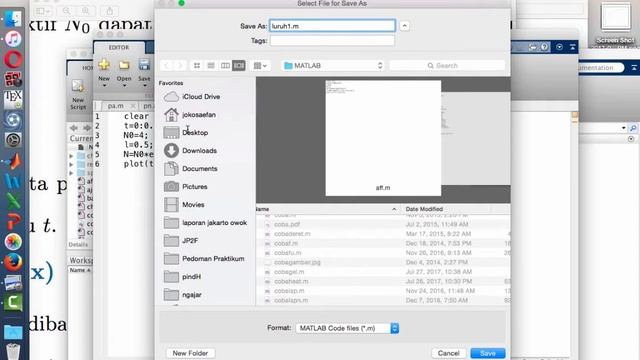
Task: Click the Tags input field
Action: [x=332, y=40]
